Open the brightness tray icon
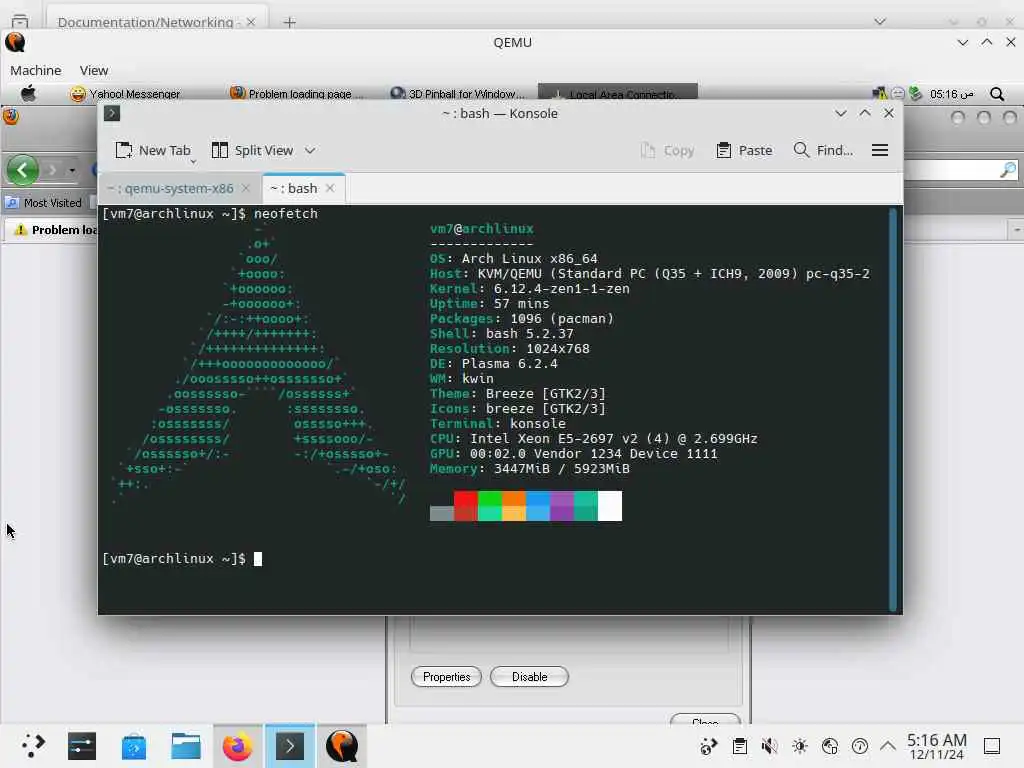The width and height of the screenshot is (1024, 768). click(x=799, y=746)
